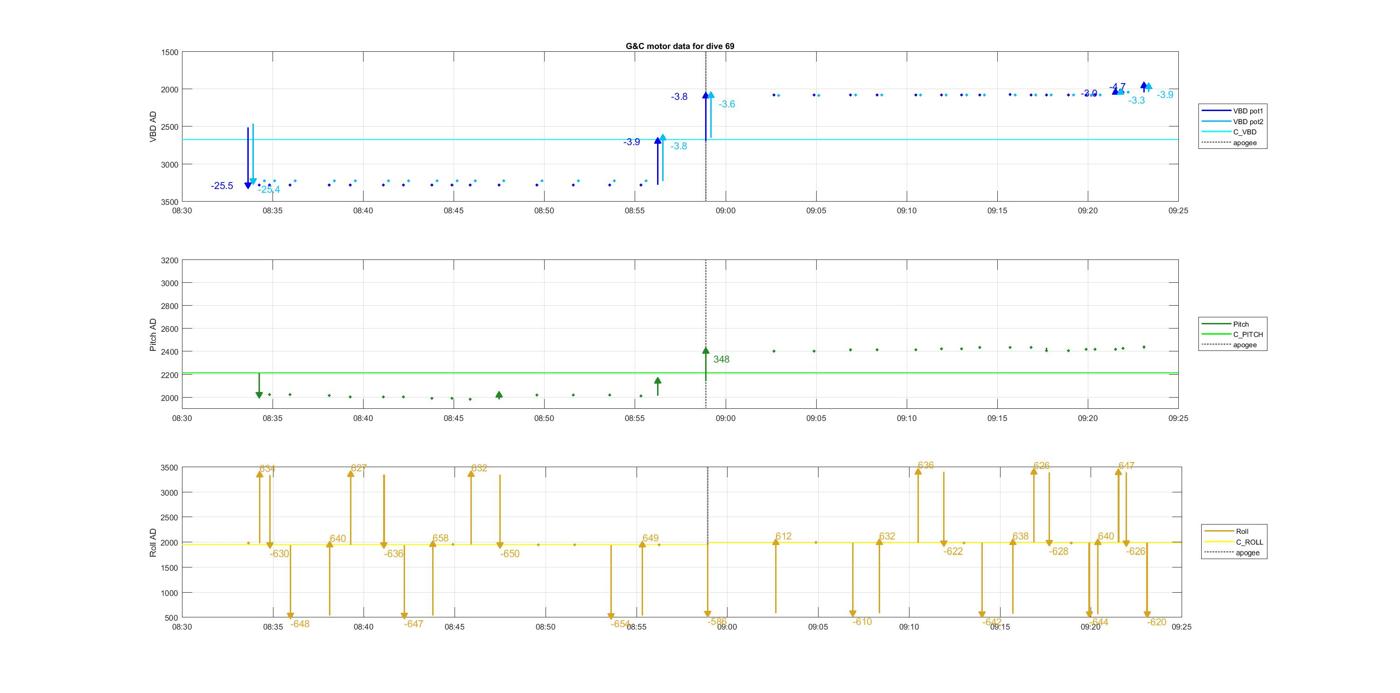Click the "612" roll label
Screen dimensions: 1400x693
pyautogui.click(x=783, y=536)
